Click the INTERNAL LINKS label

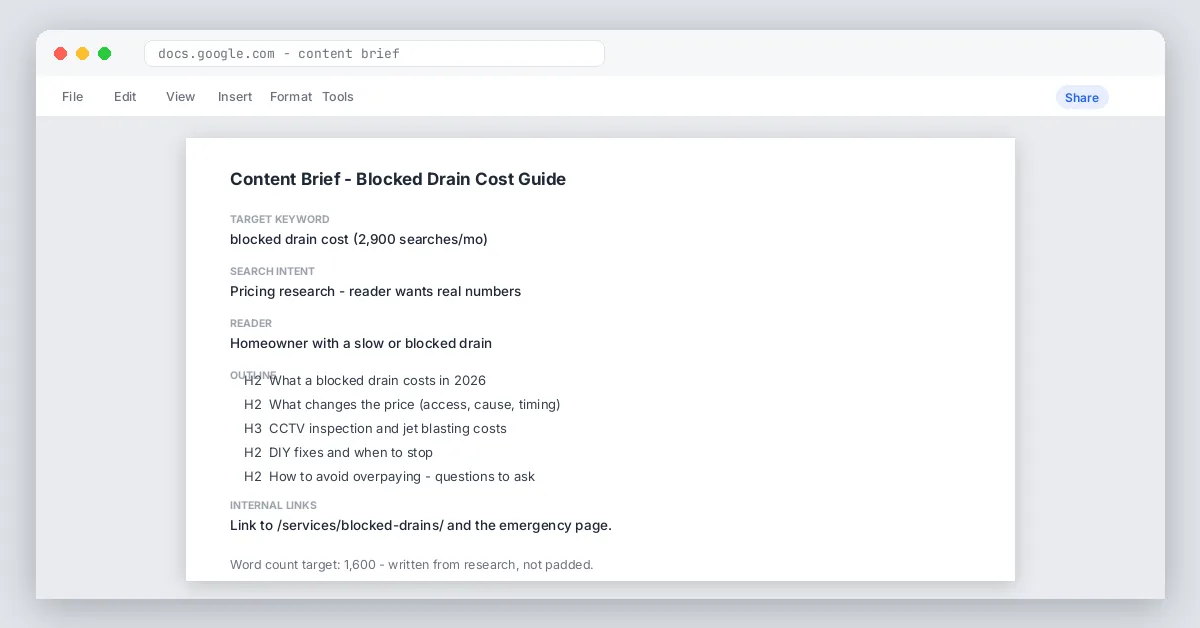tap(273, 505)
